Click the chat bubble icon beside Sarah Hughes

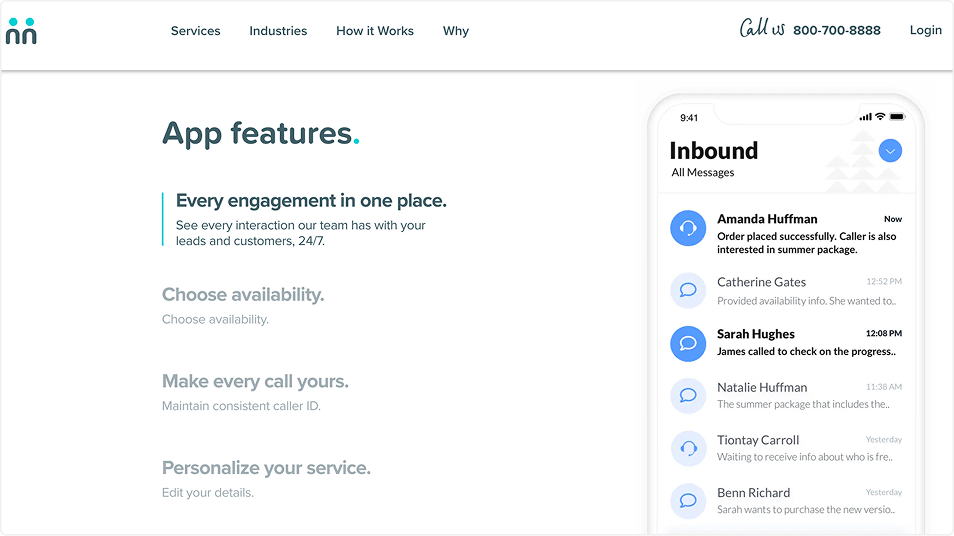(688, 344)
